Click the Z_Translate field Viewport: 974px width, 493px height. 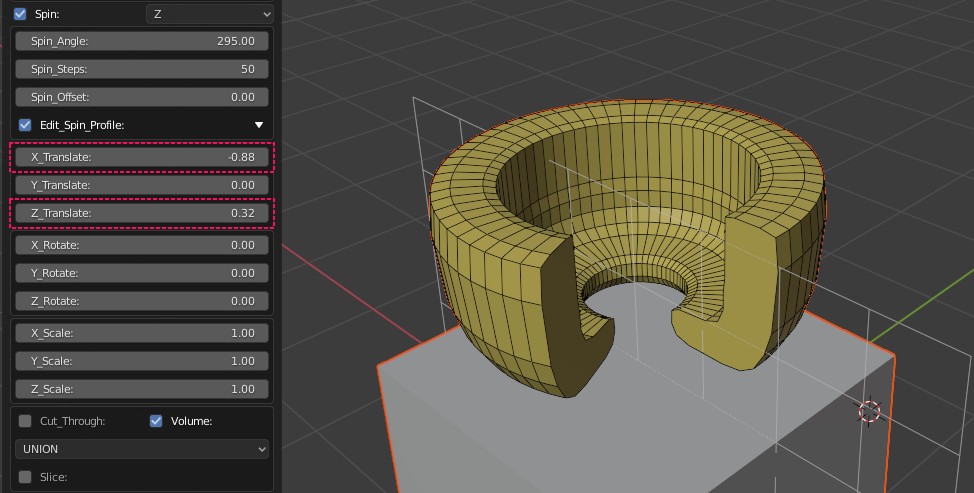pyautogui.click(x=142, y=213)
